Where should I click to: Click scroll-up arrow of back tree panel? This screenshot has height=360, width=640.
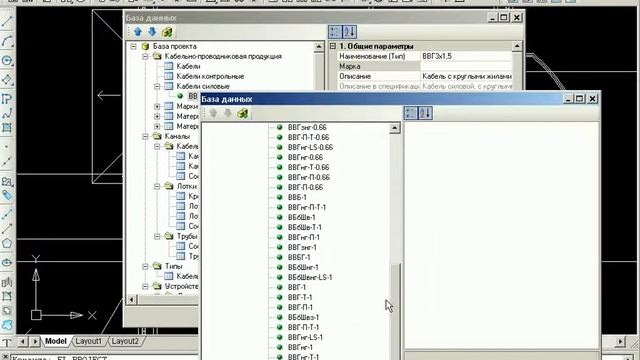point(319,47)
